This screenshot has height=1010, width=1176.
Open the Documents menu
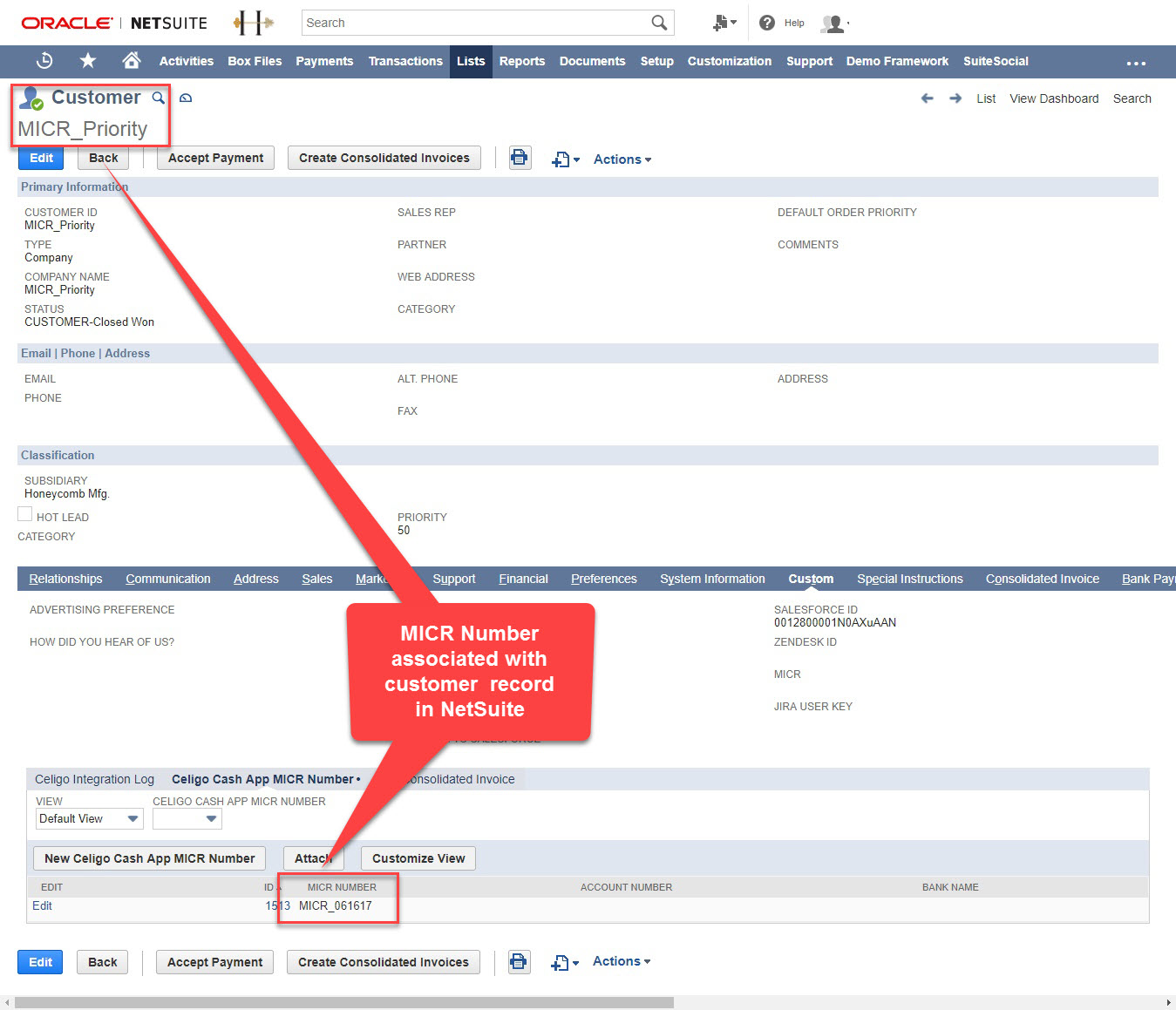click(x=593, y=61)
